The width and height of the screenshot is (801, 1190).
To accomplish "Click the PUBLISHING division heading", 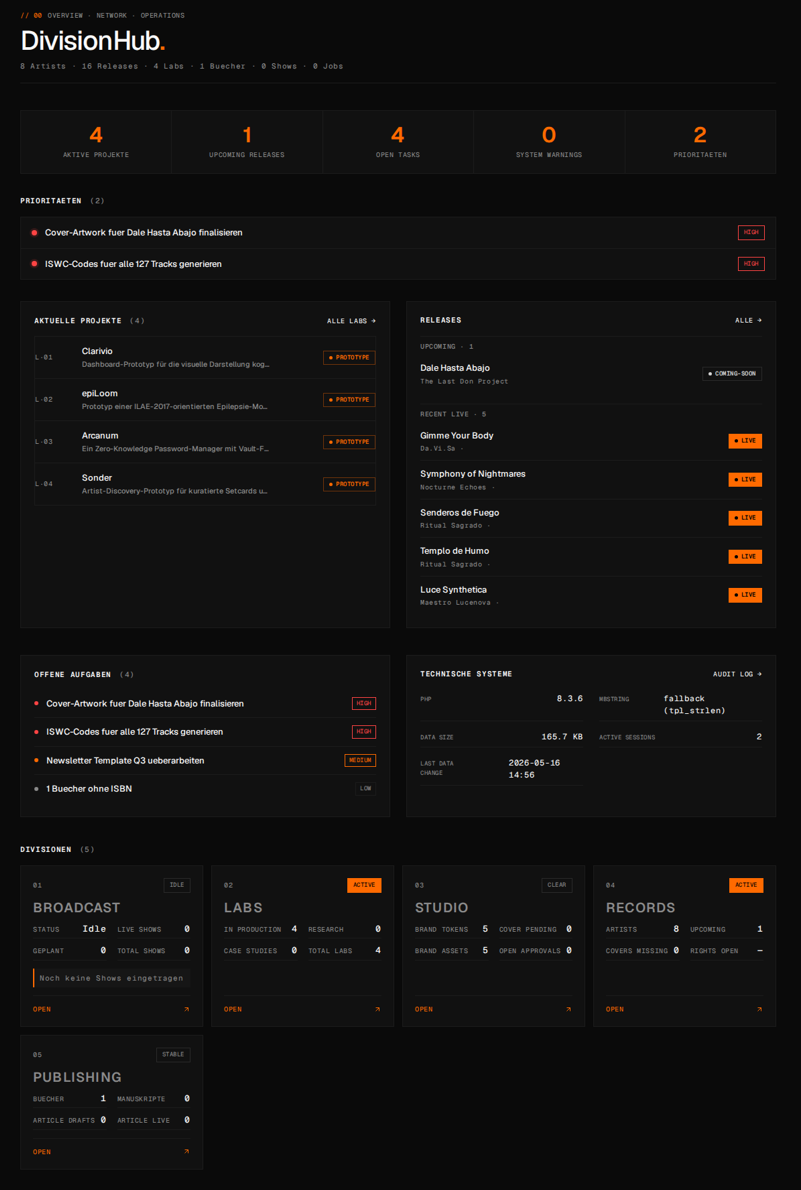I will [x=77, y=1078].
